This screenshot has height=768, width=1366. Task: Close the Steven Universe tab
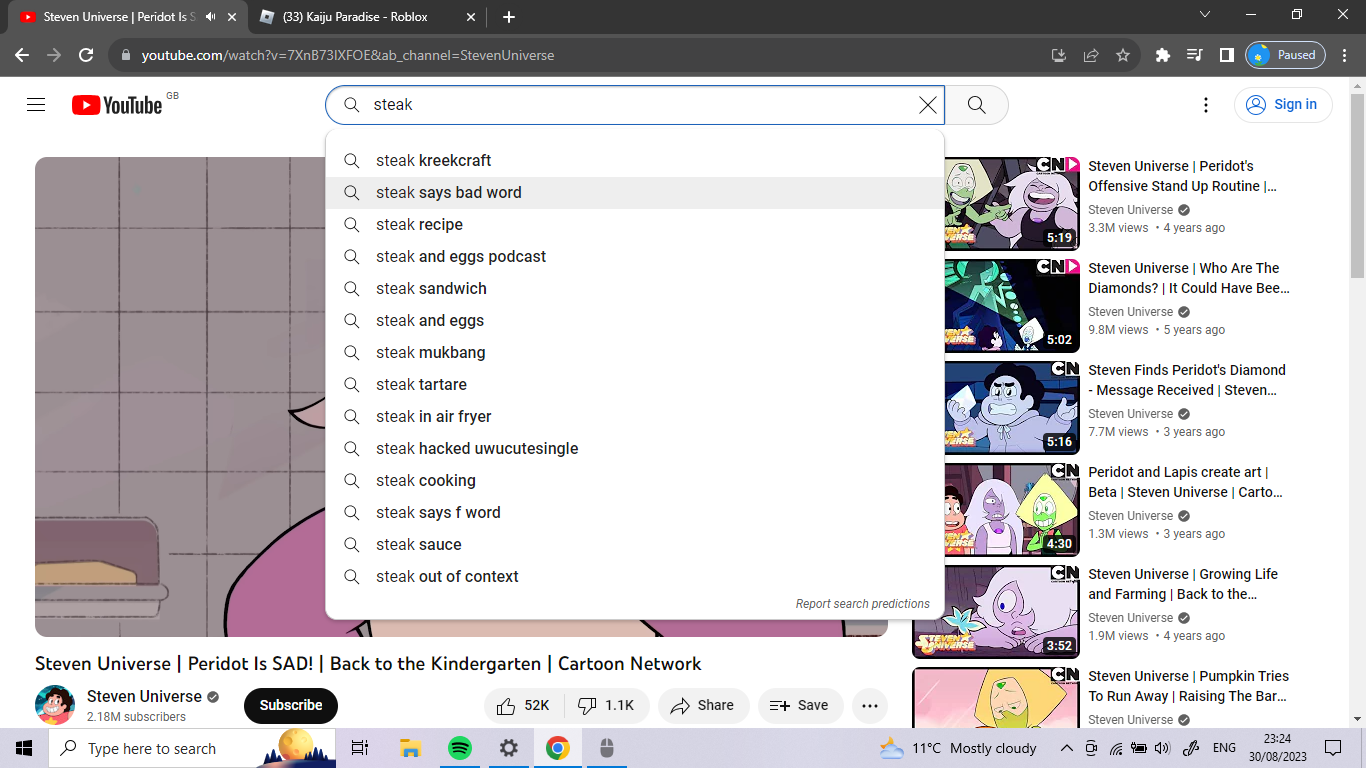click(233, 17)
